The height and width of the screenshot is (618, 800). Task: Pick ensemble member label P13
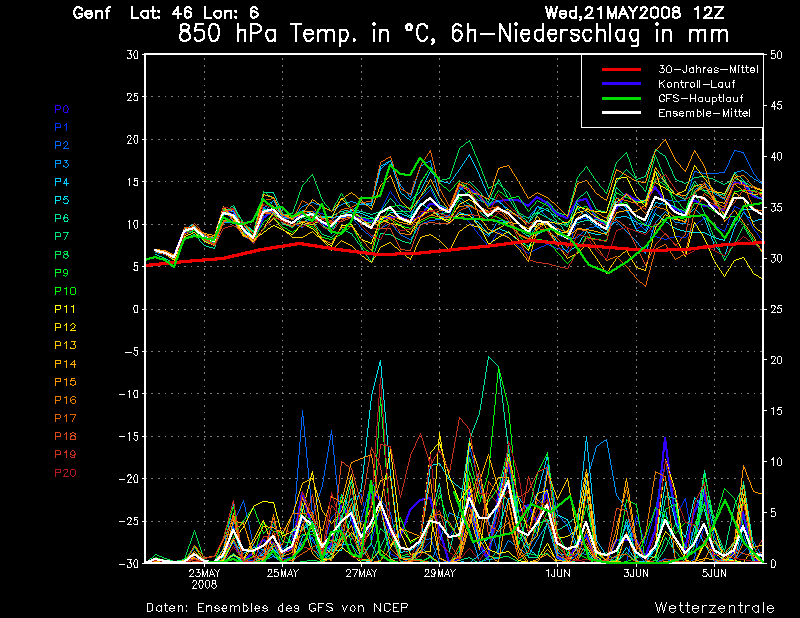tap(65, 345)
